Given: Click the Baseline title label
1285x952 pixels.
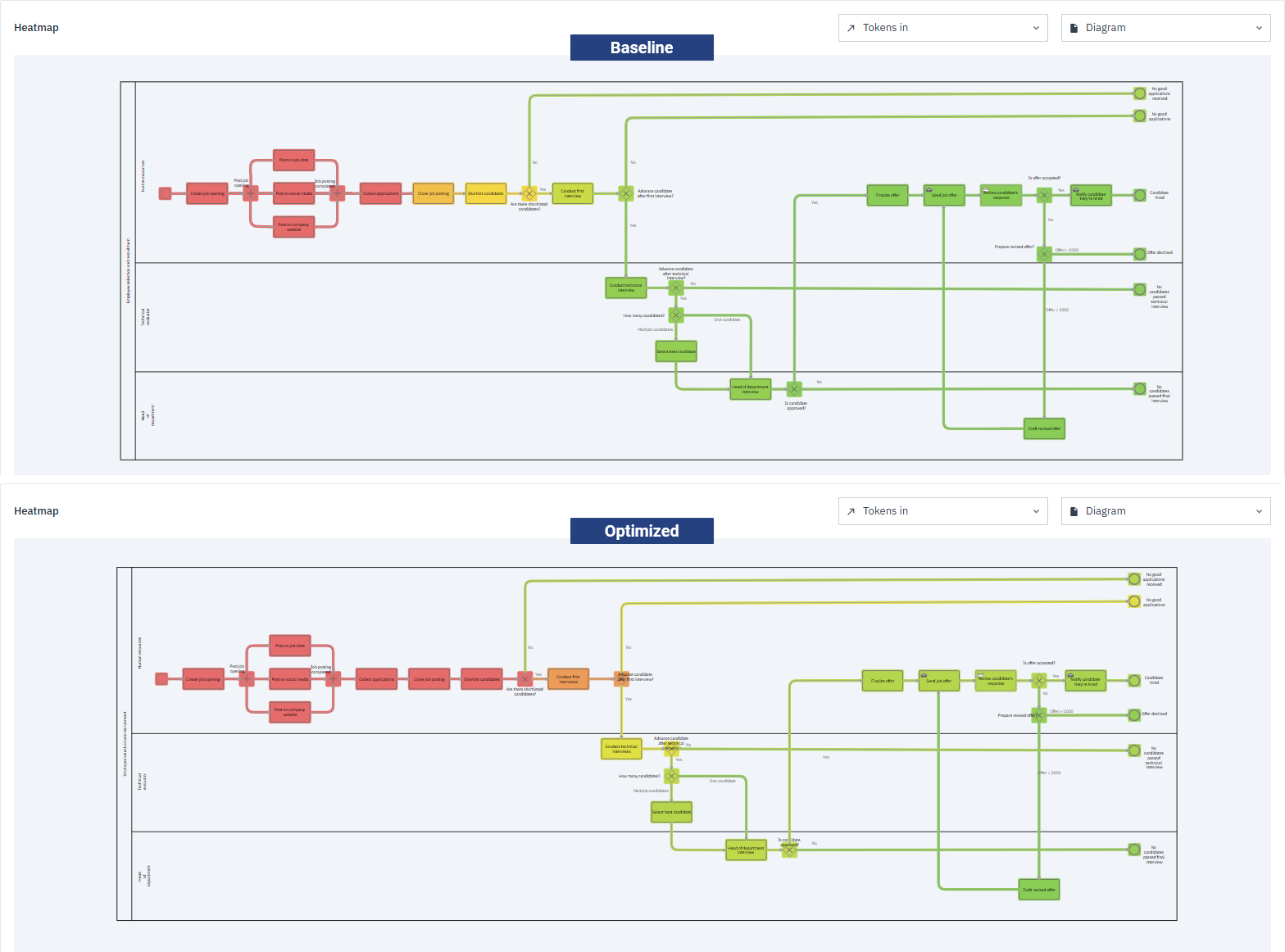Looking at the screenshot, I should [642, 48].
